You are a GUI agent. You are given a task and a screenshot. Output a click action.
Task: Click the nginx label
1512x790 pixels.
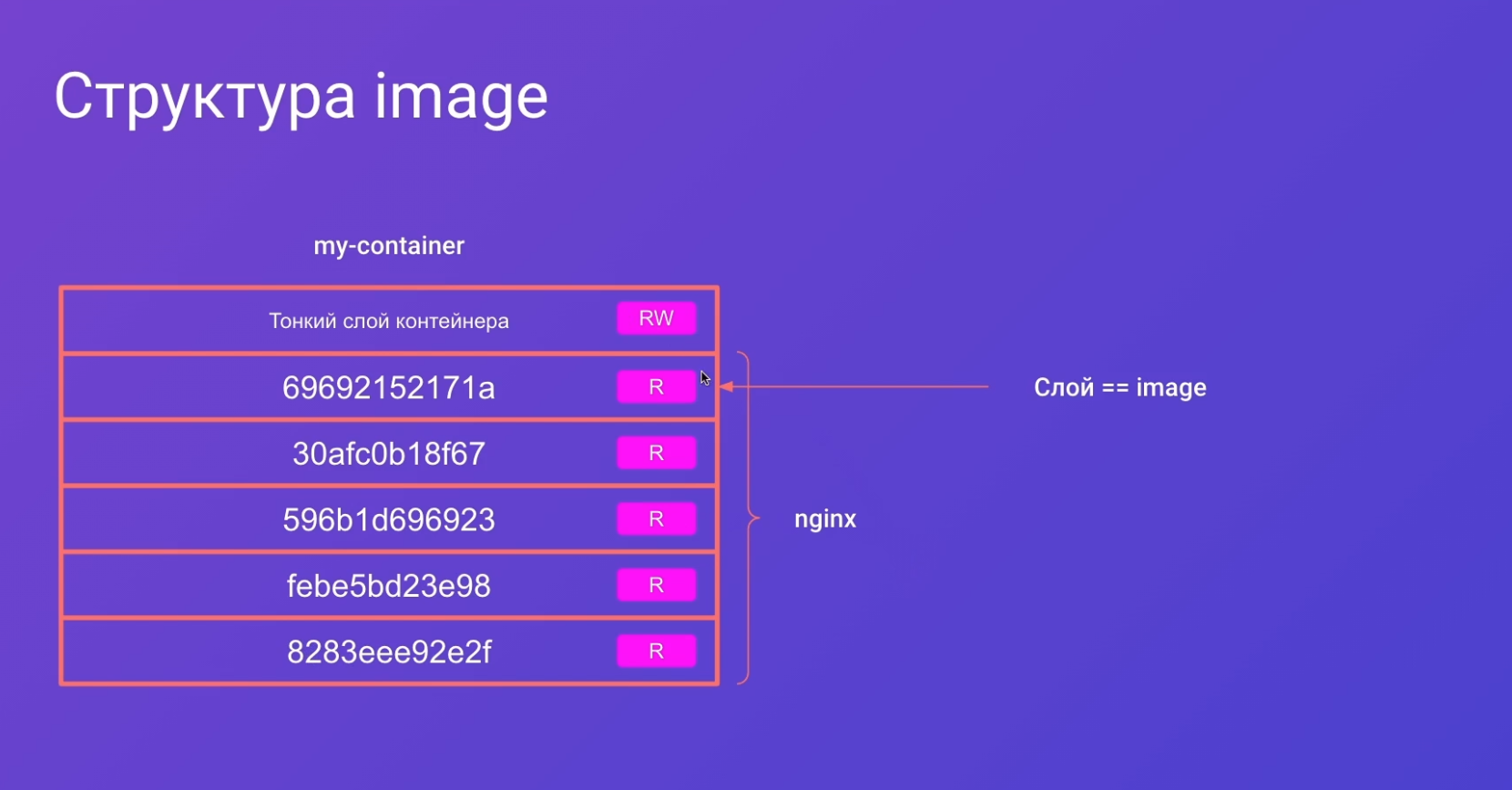[825, 519]
